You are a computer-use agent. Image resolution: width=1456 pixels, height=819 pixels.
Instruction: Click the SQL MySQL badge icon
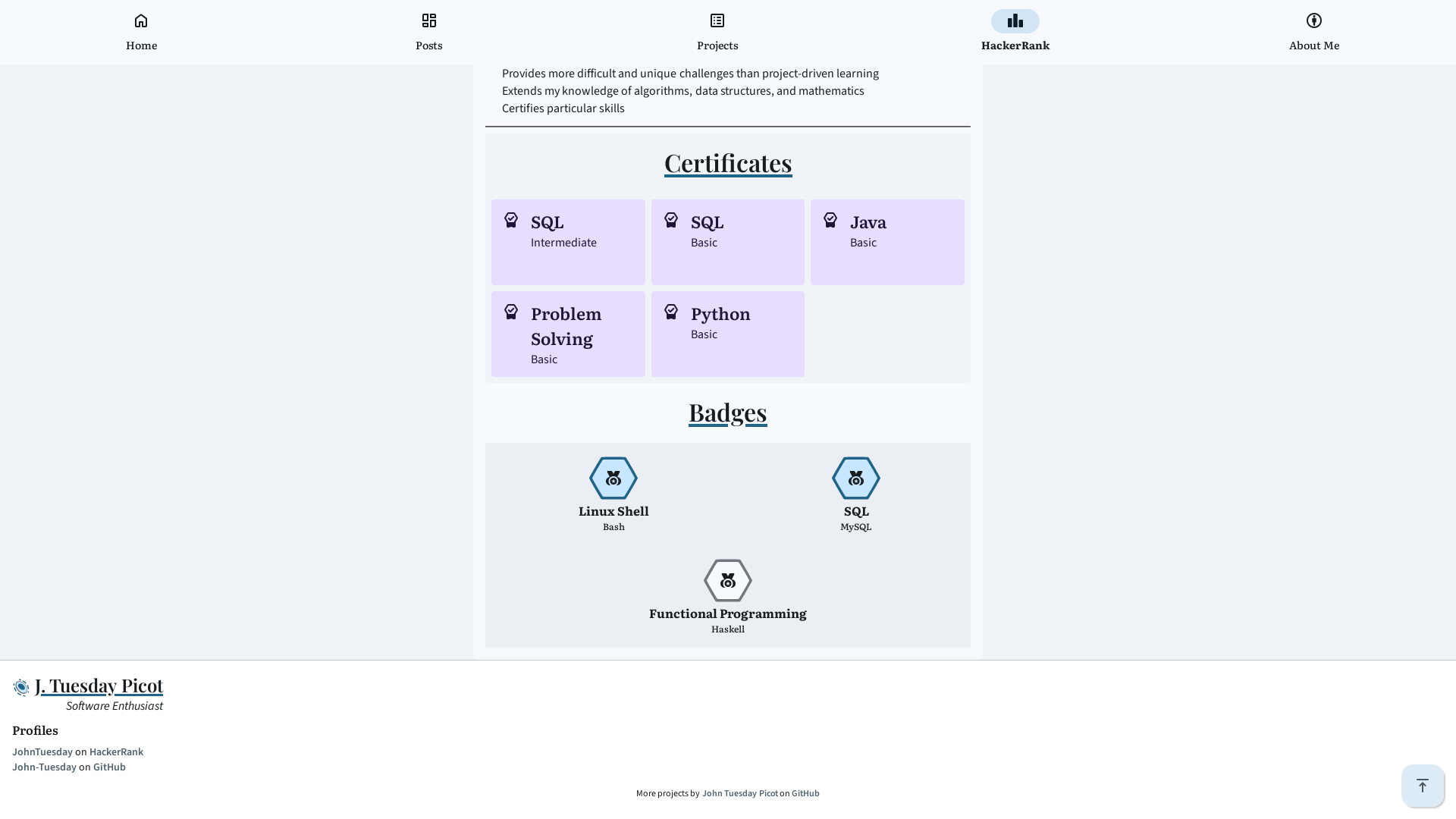click(855, 478)
